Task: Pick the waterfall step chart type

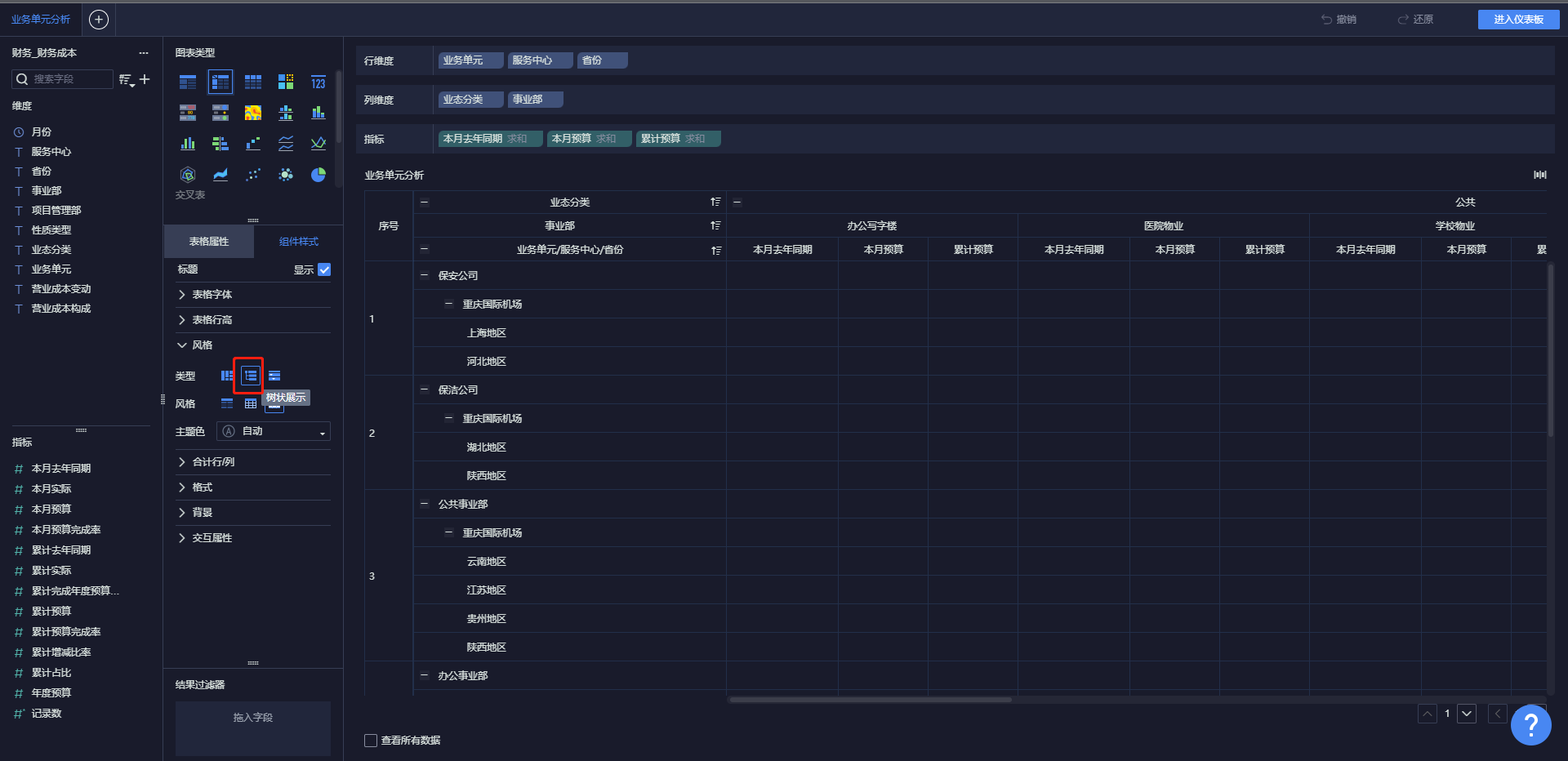Action: (x=253, y=144)
